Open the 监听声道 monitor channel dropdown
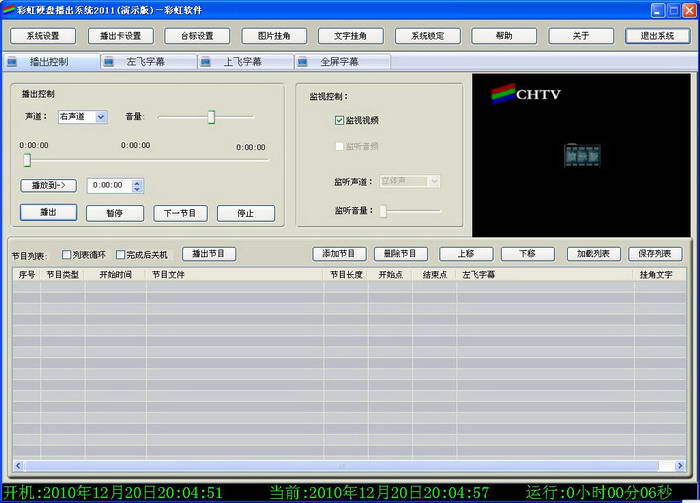The width and height of the screenshot is (700, 503). point(409,181)
